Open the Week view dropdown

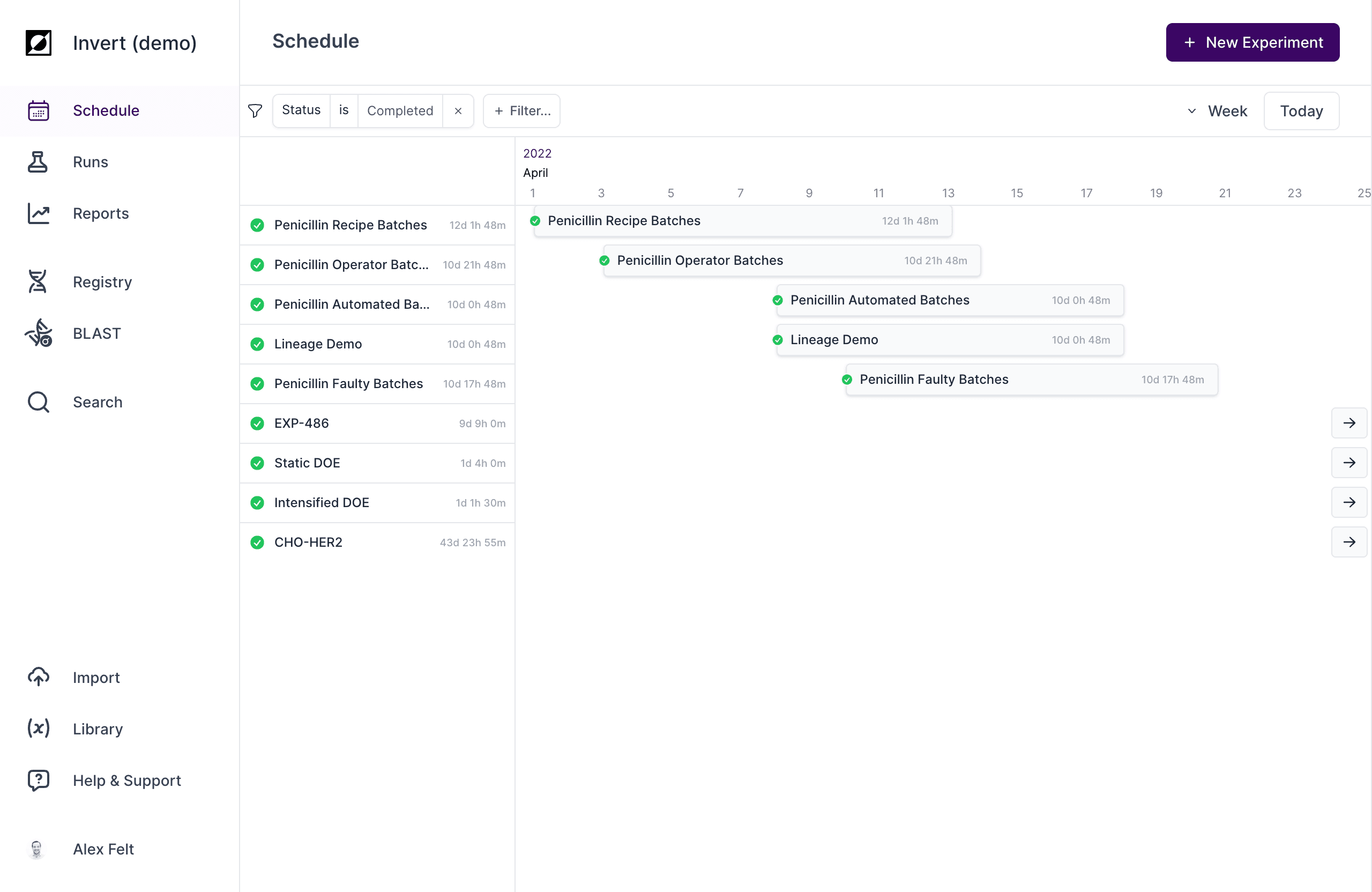click(x=1217, y=111)
